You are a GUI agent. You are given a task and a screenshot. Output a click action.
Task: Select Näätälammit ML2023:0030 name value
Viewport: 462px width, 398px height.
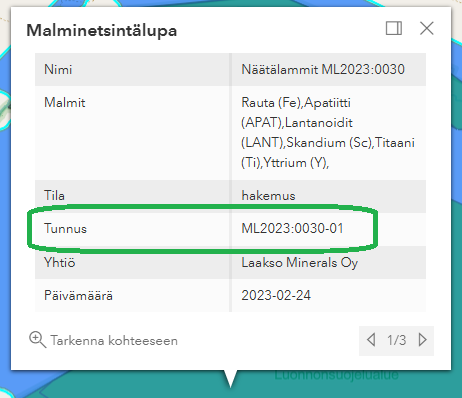(323, 69)
